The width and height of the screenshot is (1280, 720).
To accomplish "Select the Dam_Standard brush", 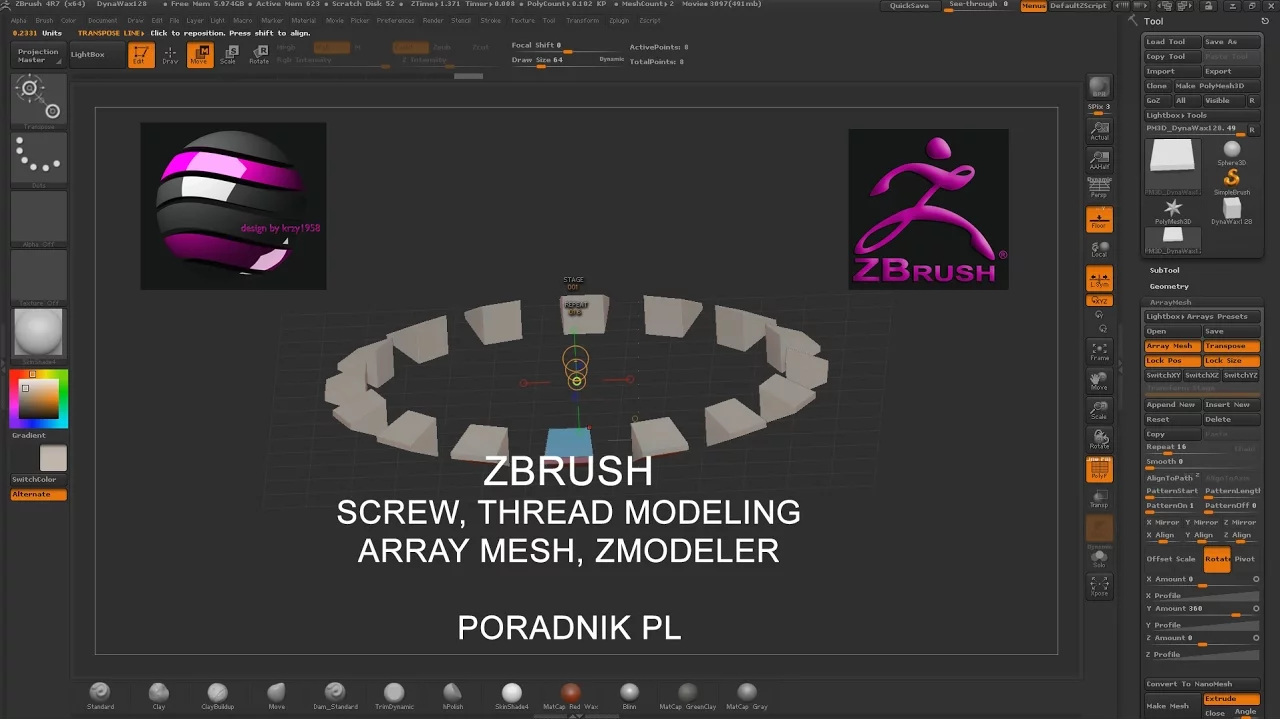I will [335, 695].
